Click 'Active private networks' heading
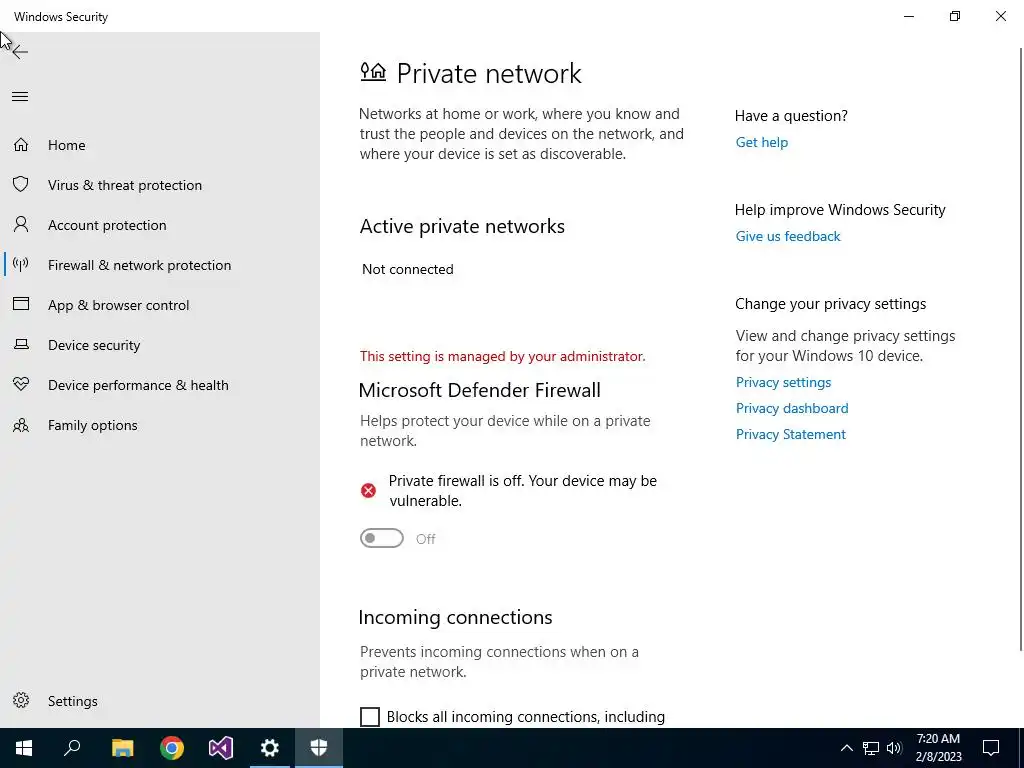 pos(462,226)
